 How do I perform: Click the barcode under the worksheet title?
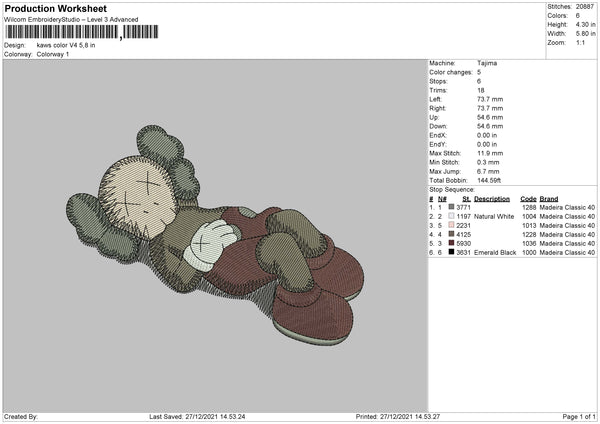click(61, 32)
